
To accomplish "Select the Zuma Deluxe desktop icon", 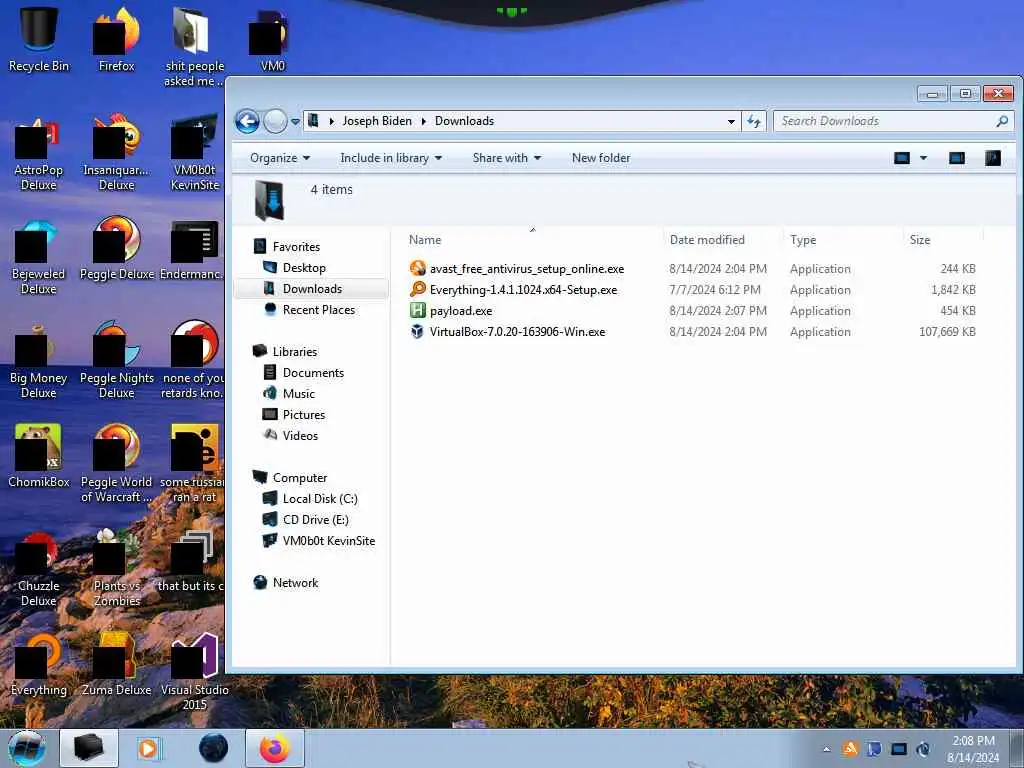I will click(x=117, y=666).
